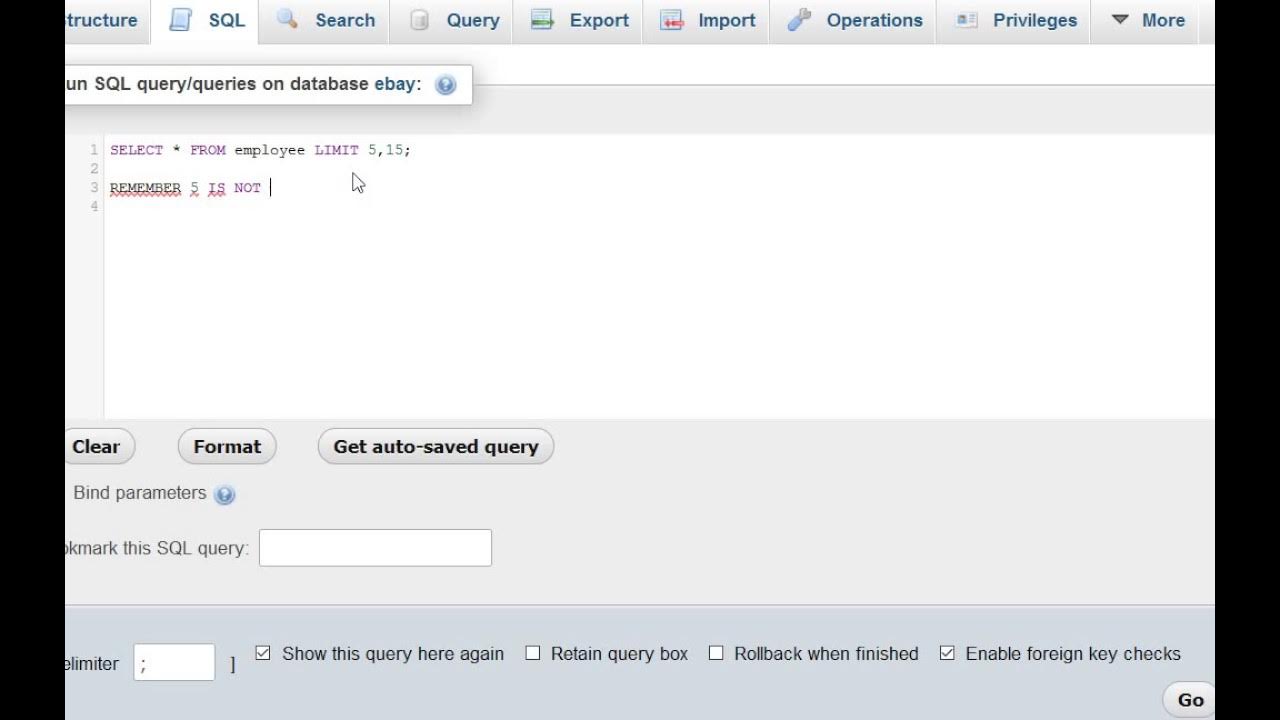
Task: Open Bind parameters help icon
Action: [x=225, y=494]
